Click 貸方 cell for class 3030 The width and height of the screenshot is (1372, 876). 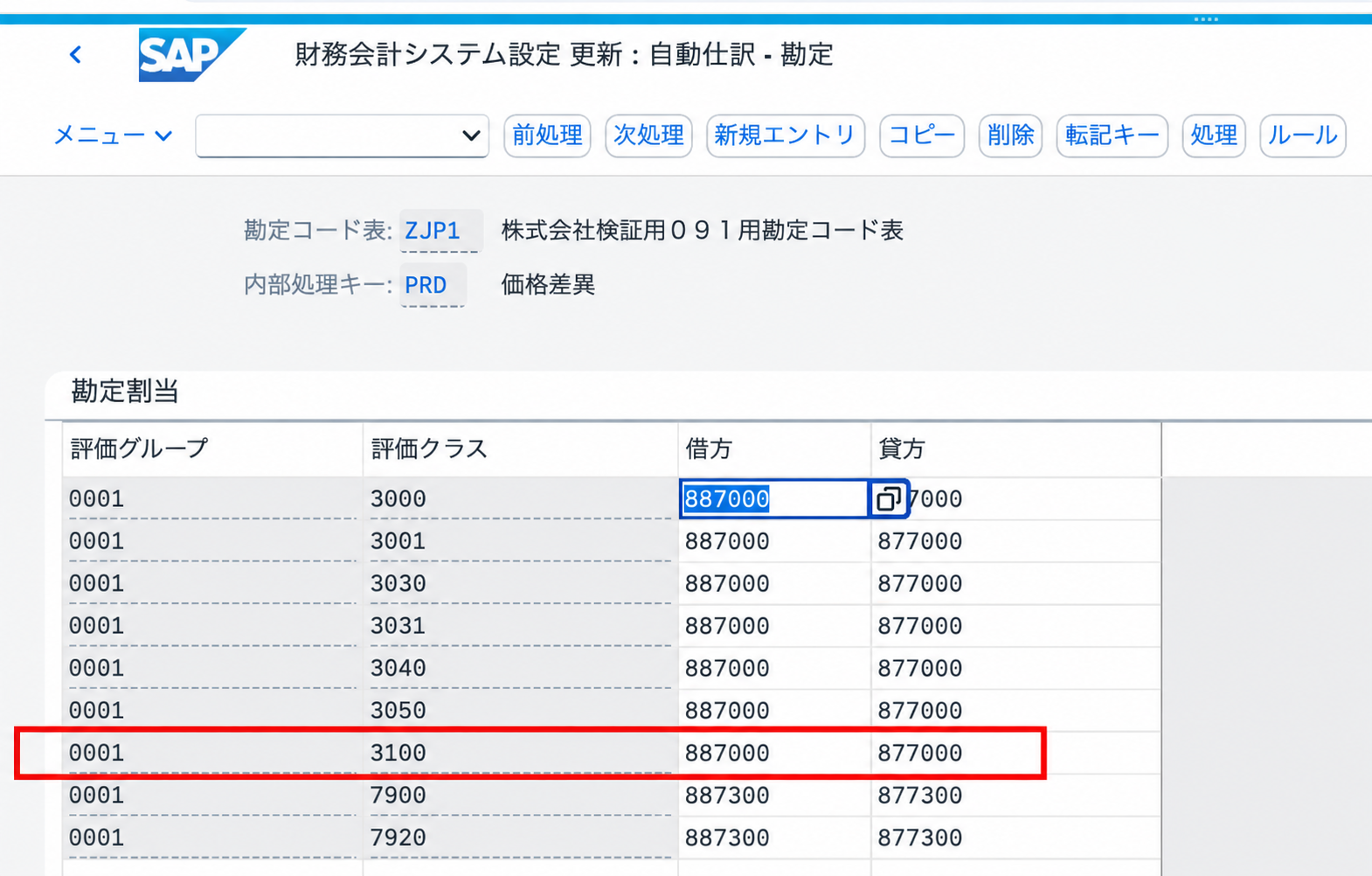click(1015, 584)
